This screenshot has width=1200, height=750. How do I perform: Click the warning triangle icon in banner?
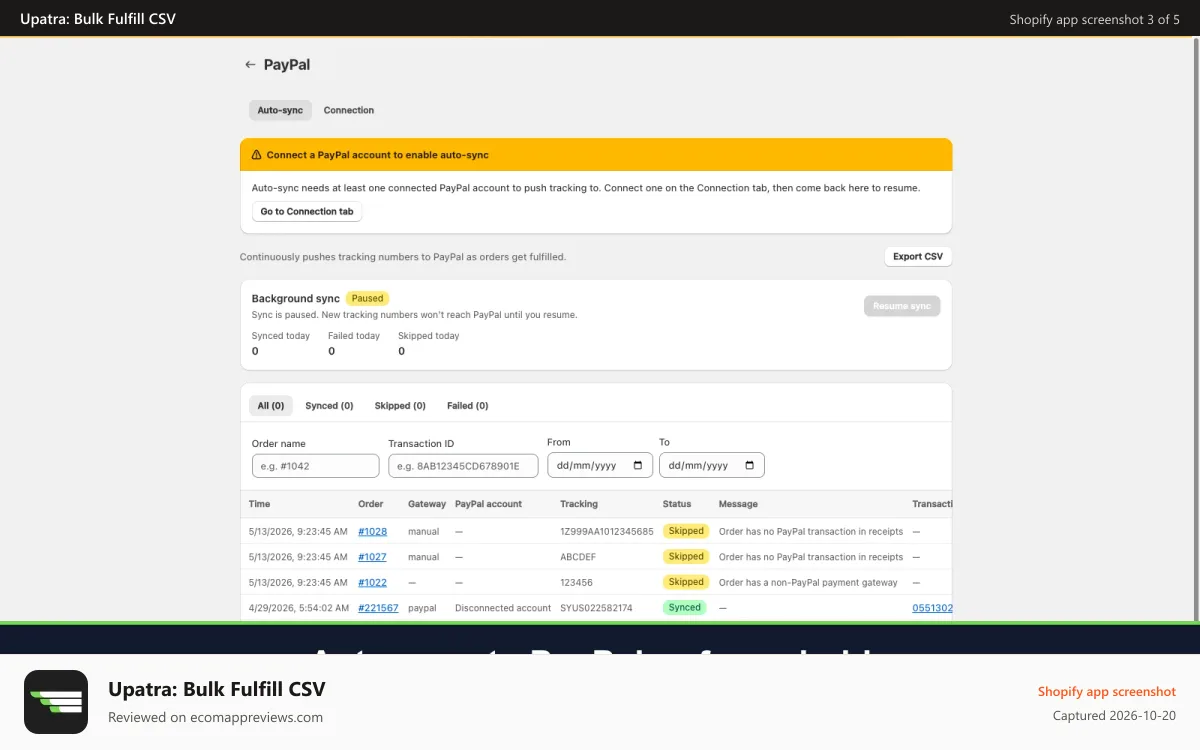click(257, 155)
